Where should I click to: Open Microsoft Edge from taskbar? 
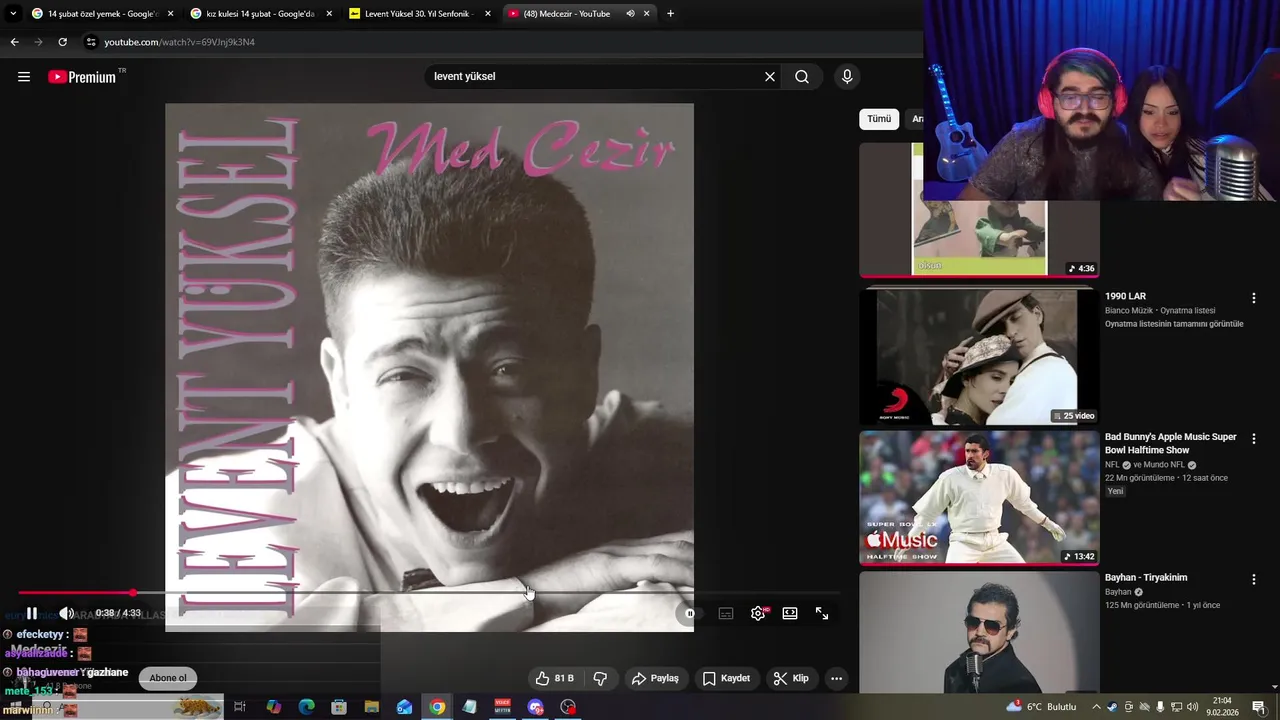coord(306,707)
